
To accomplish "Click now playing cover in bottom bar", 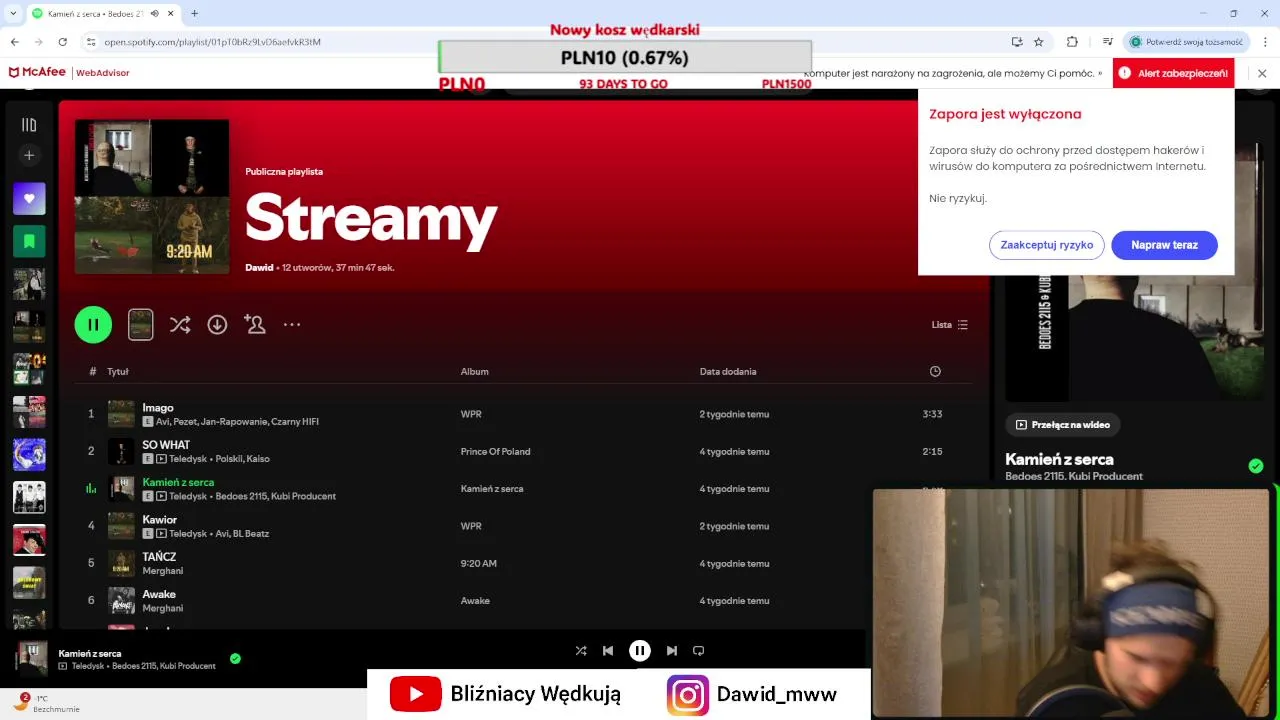I will point(31,659).
